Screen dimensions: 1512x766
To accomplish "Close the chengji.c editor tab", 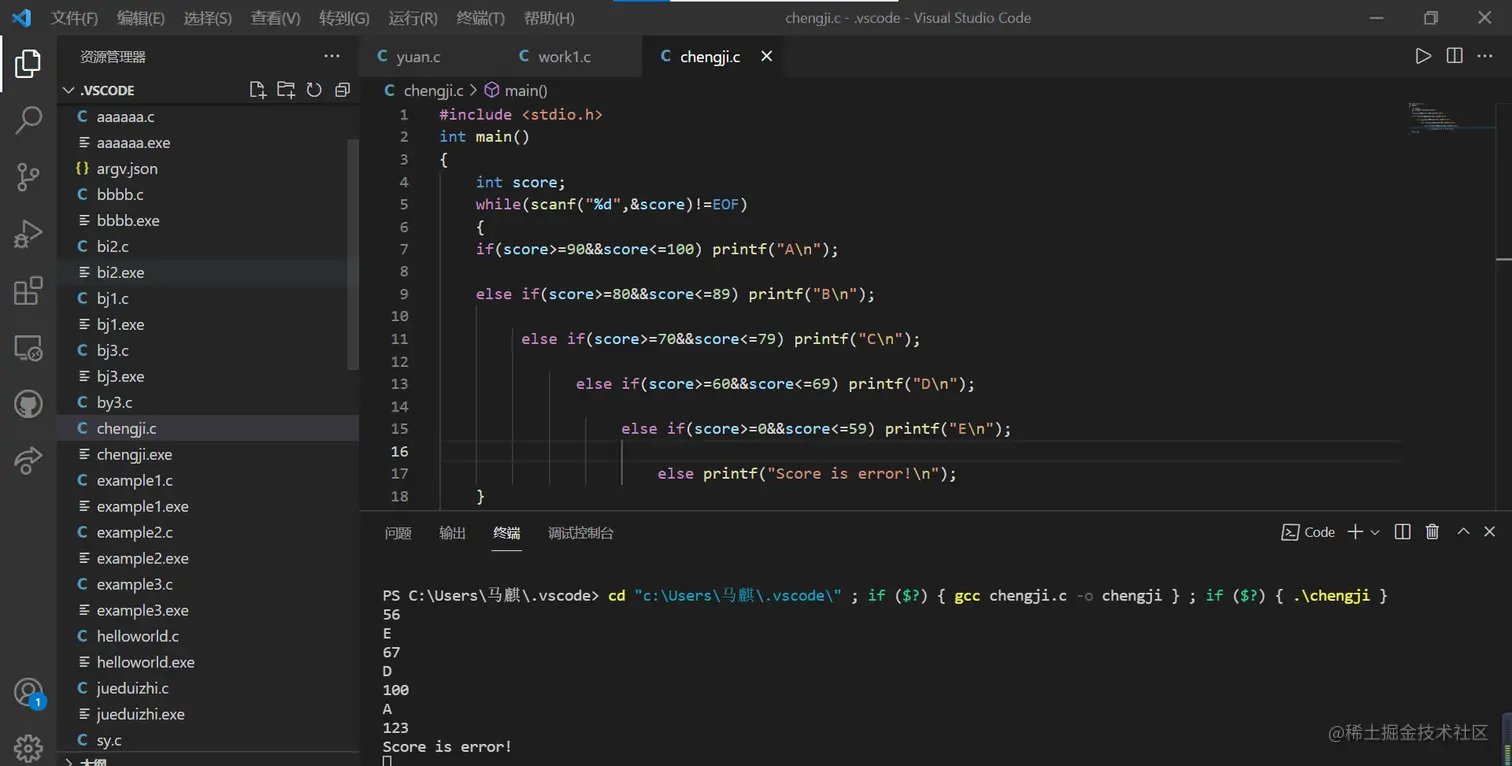I will coord(767,57).
